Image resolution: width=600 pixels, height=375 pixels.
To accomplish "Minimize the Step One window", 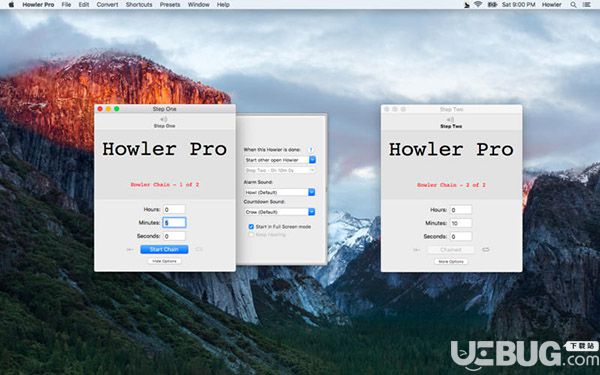I will click(x=108, y=109).
